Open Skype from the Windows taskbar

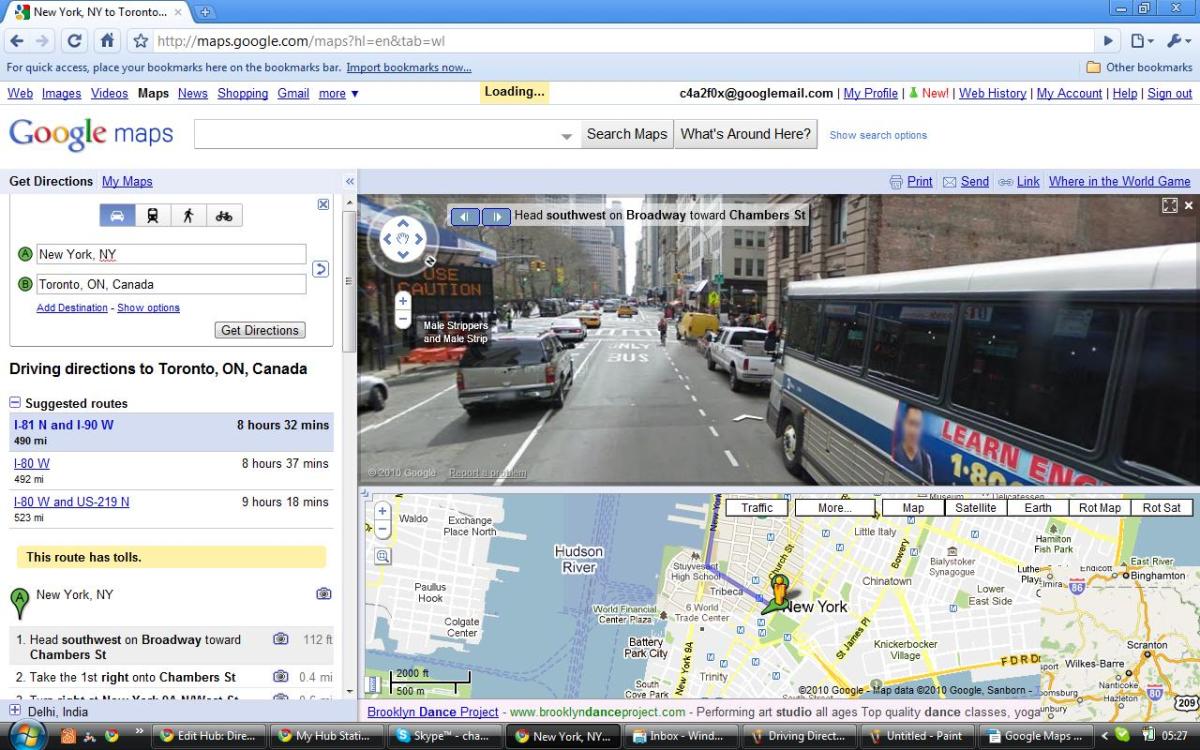coord(444,736)
